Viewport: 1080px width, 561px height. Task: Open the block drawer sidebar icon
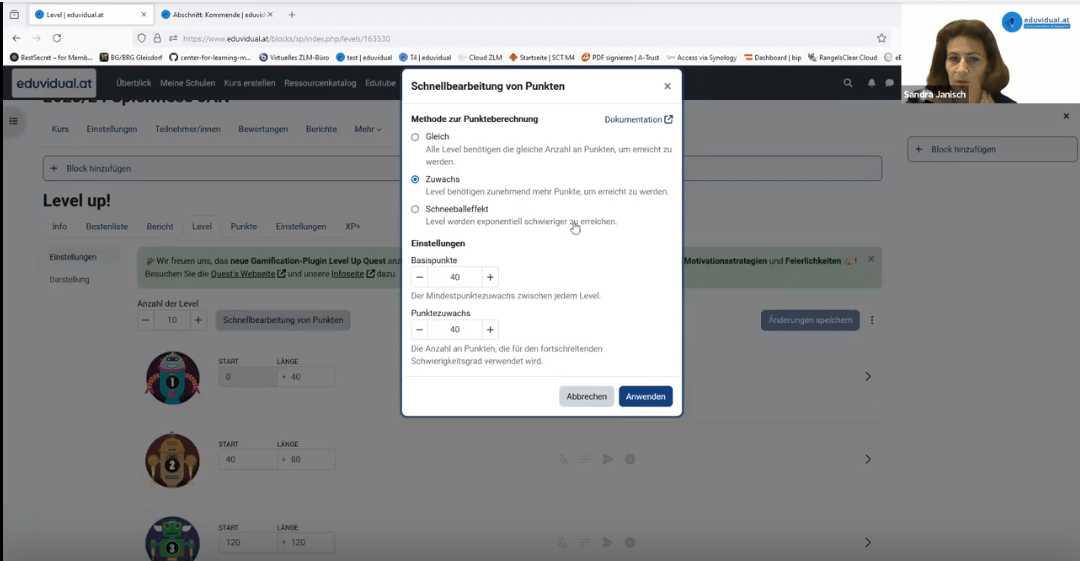14,121
